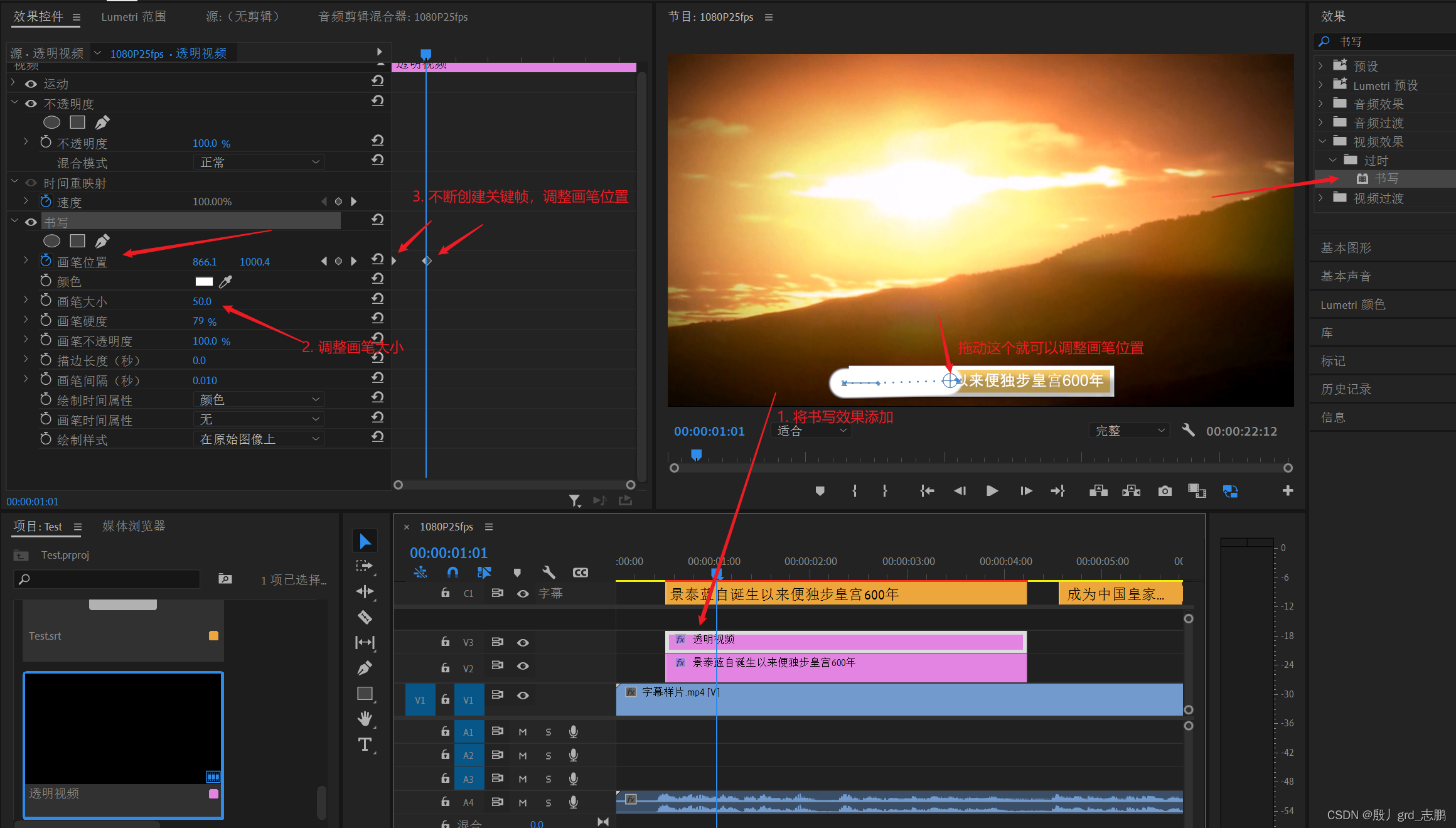Click the white brush color swatch
The height and width of the screenshot is (828, 1456).
(x=204, y=282)
